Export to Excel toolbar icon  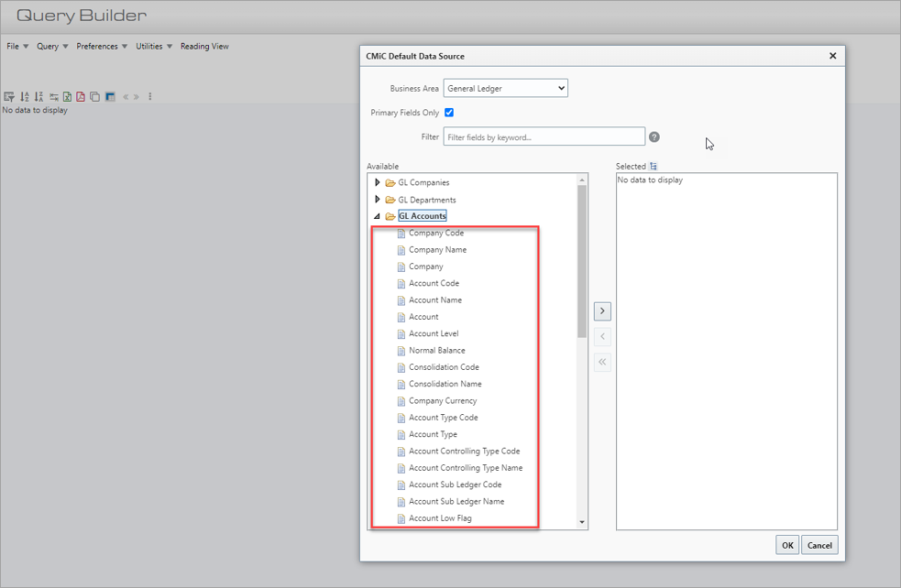67,97
